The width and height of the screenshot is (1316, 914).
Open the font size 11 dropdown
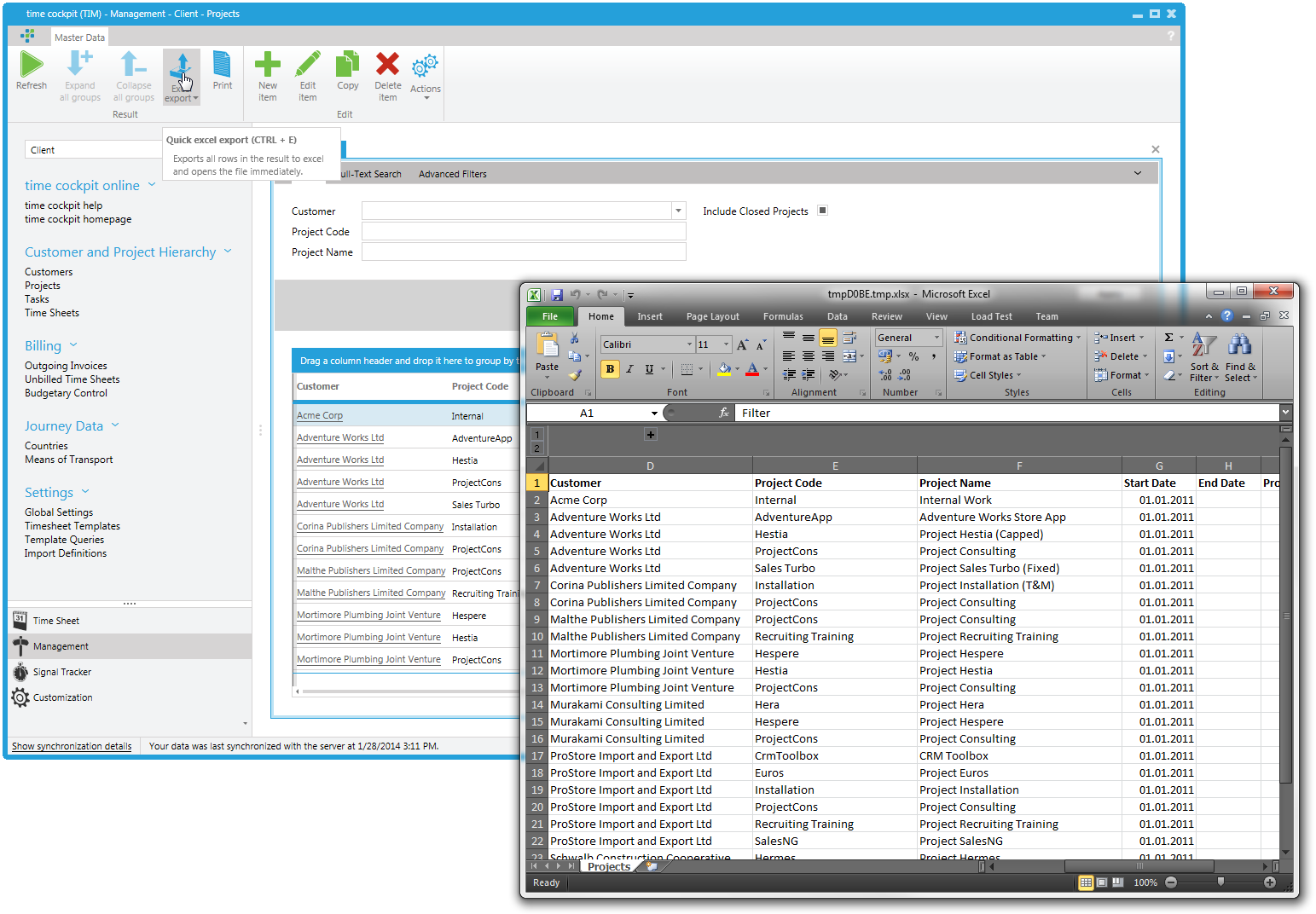[x=727, y=344]
